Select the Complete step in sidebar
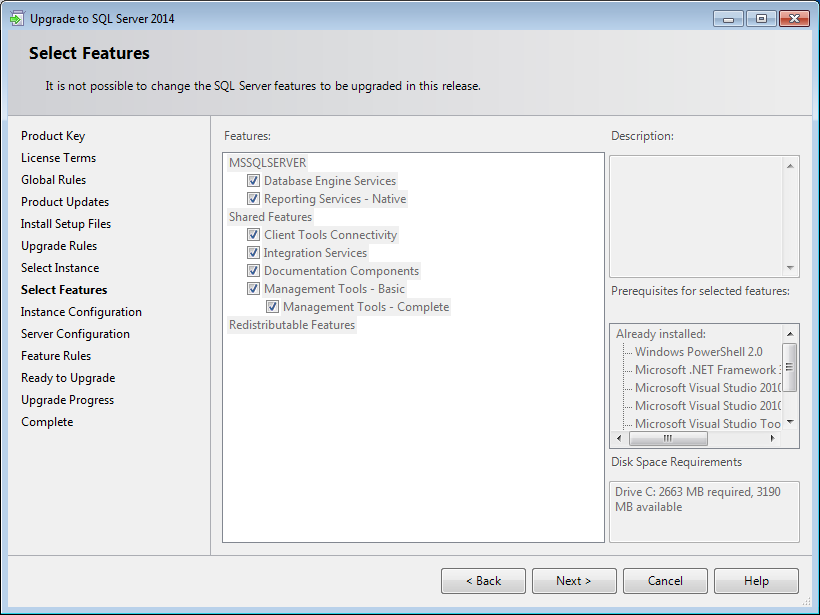This screenshot has height=615, width=820. pos(47,422)
